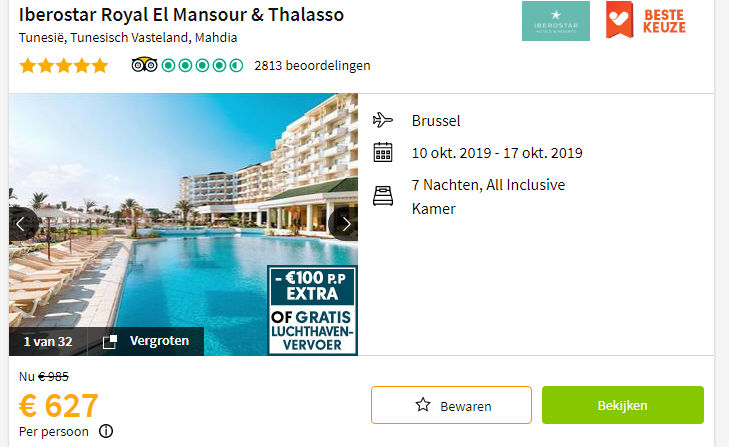729x447 pixels.
Task: Open the Vergroten photo enlarger
Action: tap(146, 341)
